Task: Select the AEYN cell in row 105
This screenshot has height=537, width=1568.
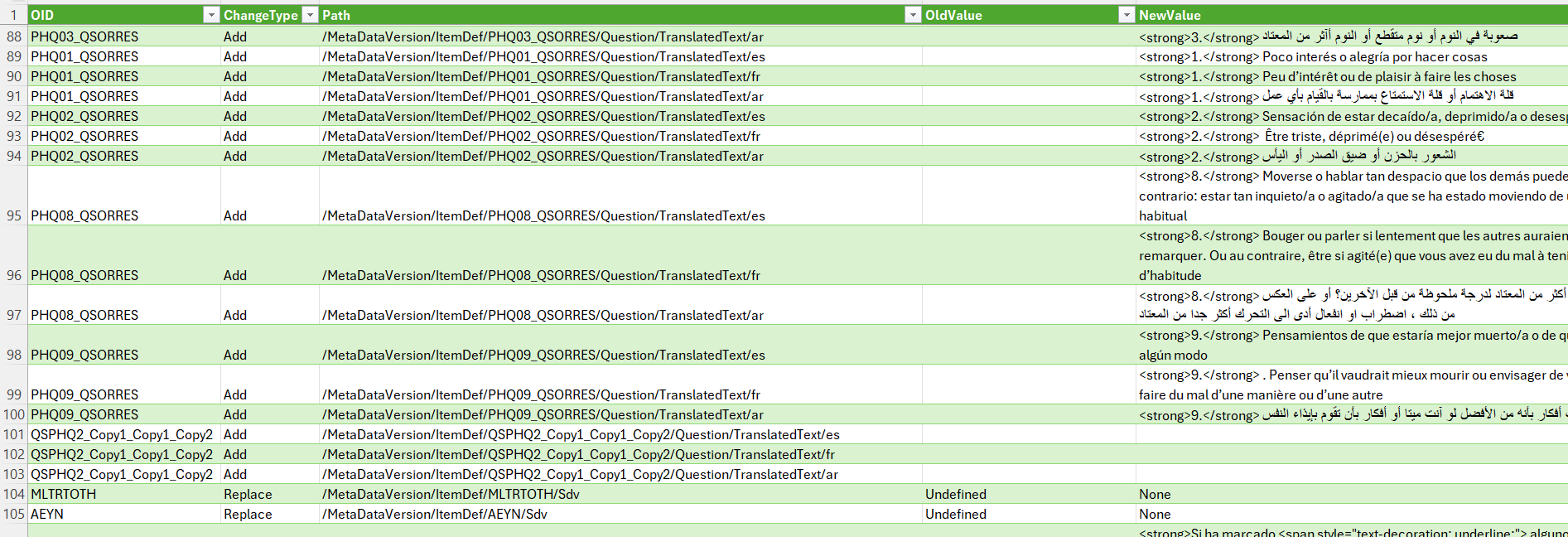Action: (x=47, y=514)
